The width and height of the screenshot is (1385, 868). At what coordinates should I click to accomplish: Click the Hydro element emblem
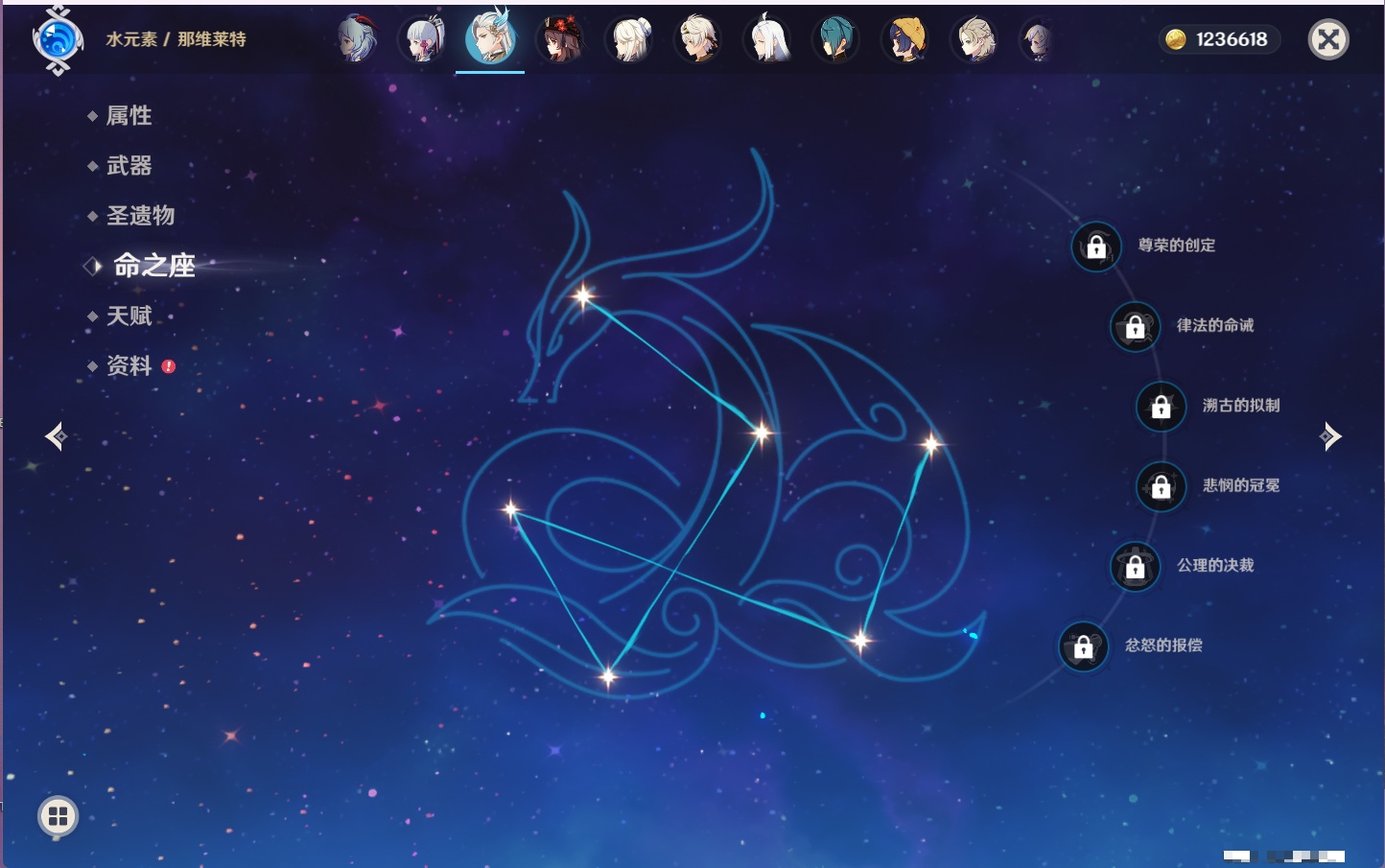(x=58, y=40)
